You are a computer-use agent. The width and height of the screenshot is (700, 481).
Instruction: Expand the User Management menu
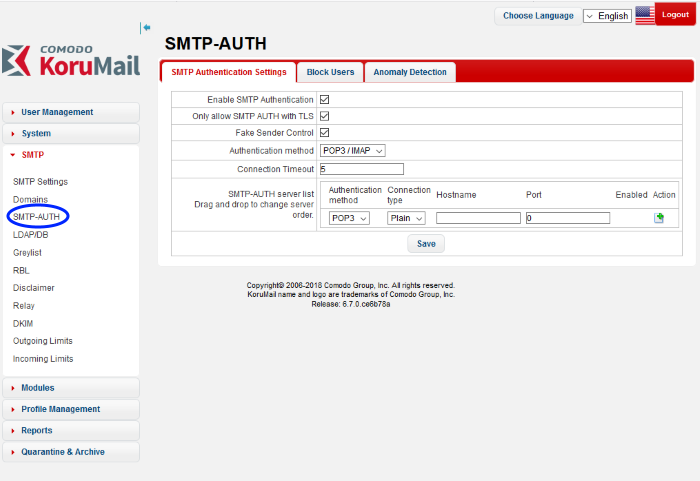(x=57, y=112)
